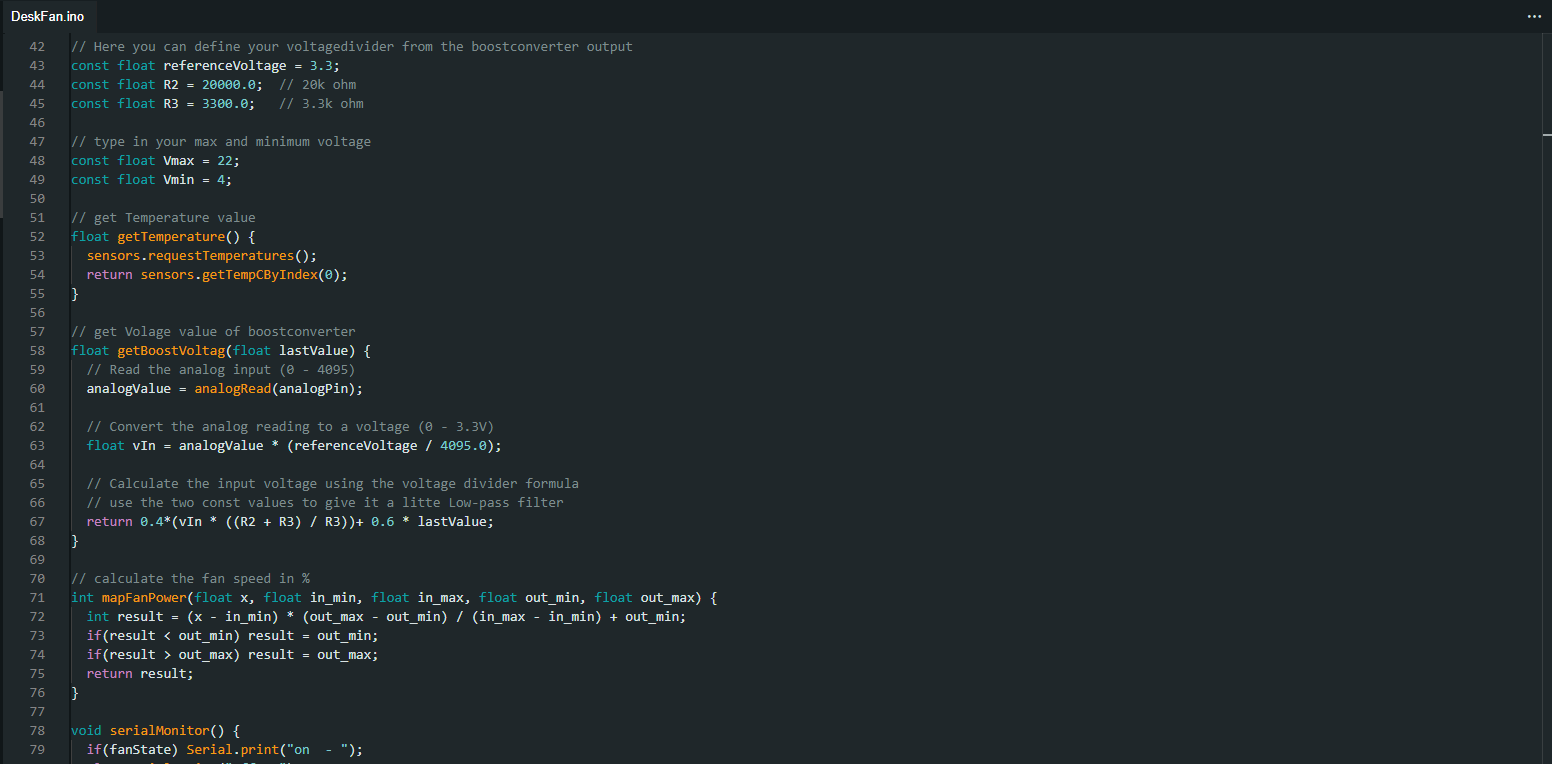Click the getBoostVoltag function name

pyautogui.click(x=171, y=350)
